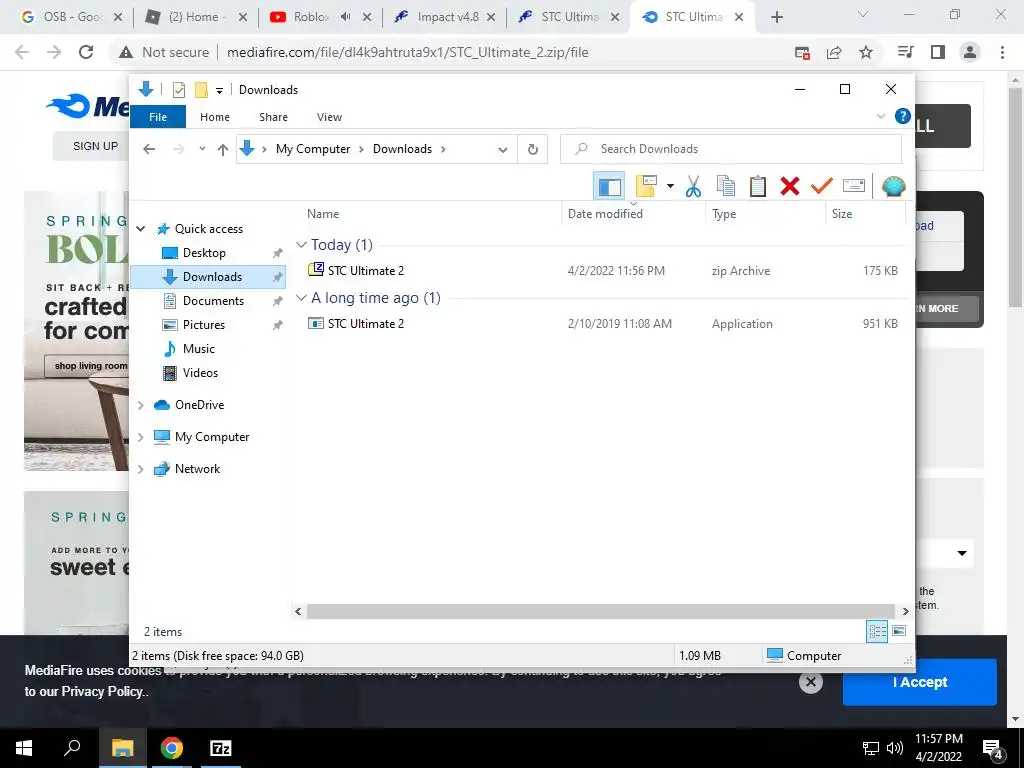Click the Cut scissors icon
Image resolution: width=1024 pixels, height=768 pixels.
click(694, 186)
